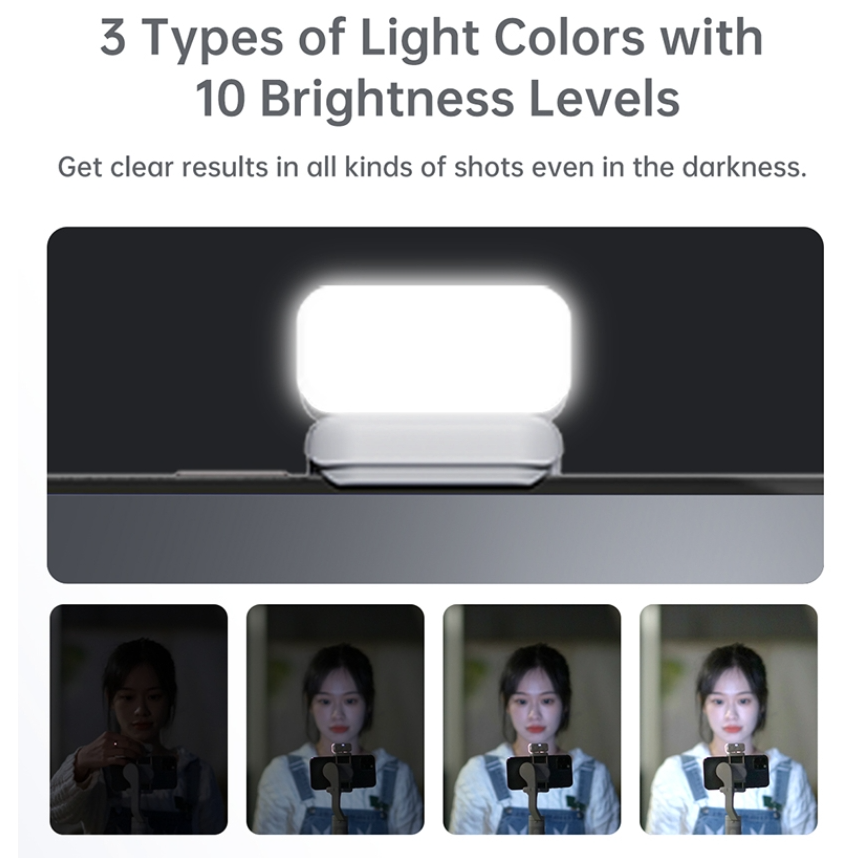Click the monitor's dark top edge bar
The height and width of the screenshot is (858, 847).
435,484
